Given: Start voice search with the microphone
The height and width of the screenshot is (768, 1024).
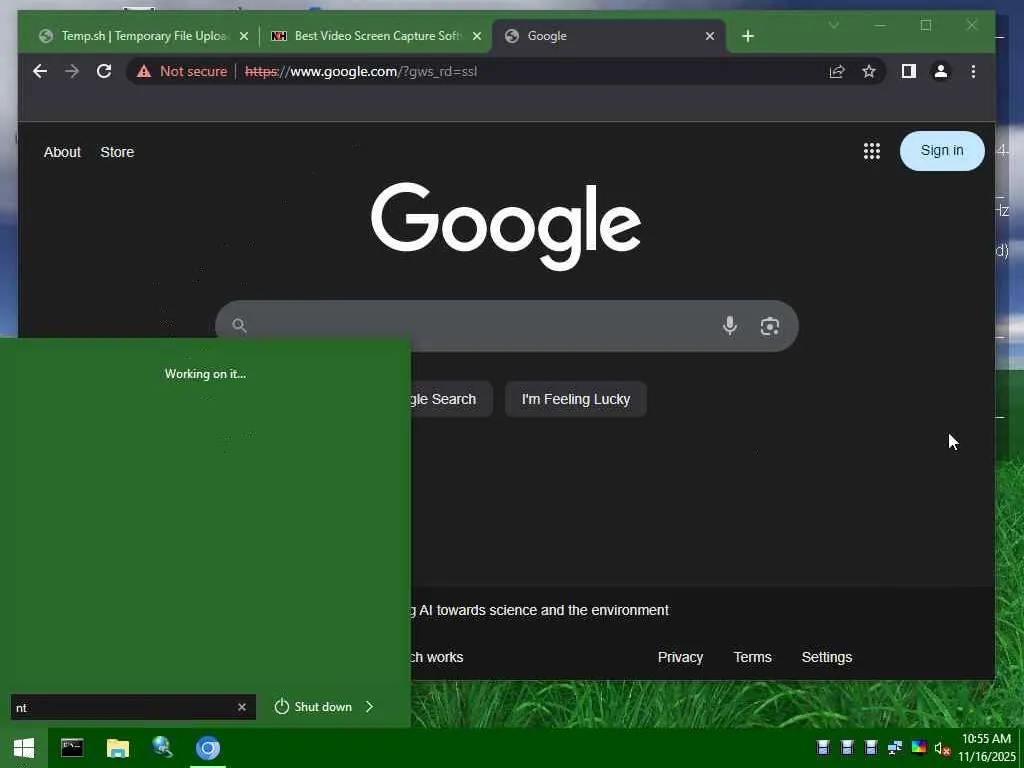Looking at the screenshot, I should [730, 325].
